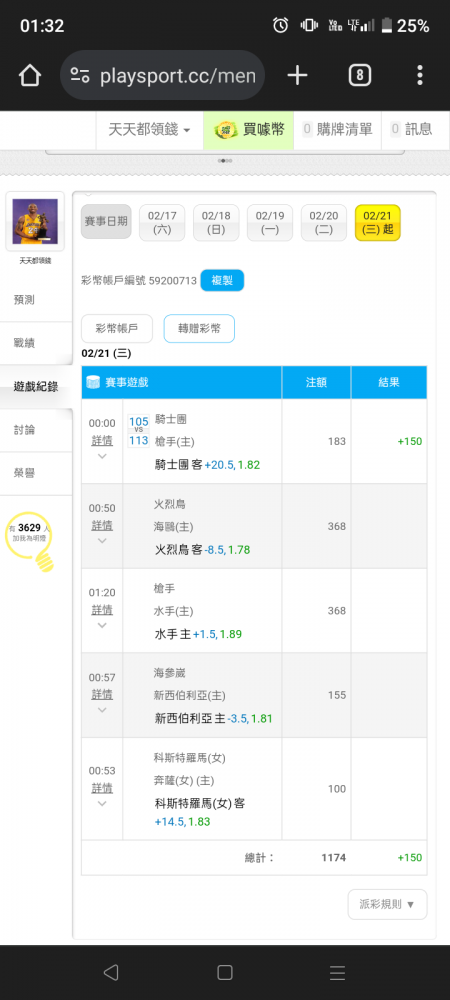Click the 複製 button beside account number
Viewport: 450px width, 1000px height.
(222, 281)
